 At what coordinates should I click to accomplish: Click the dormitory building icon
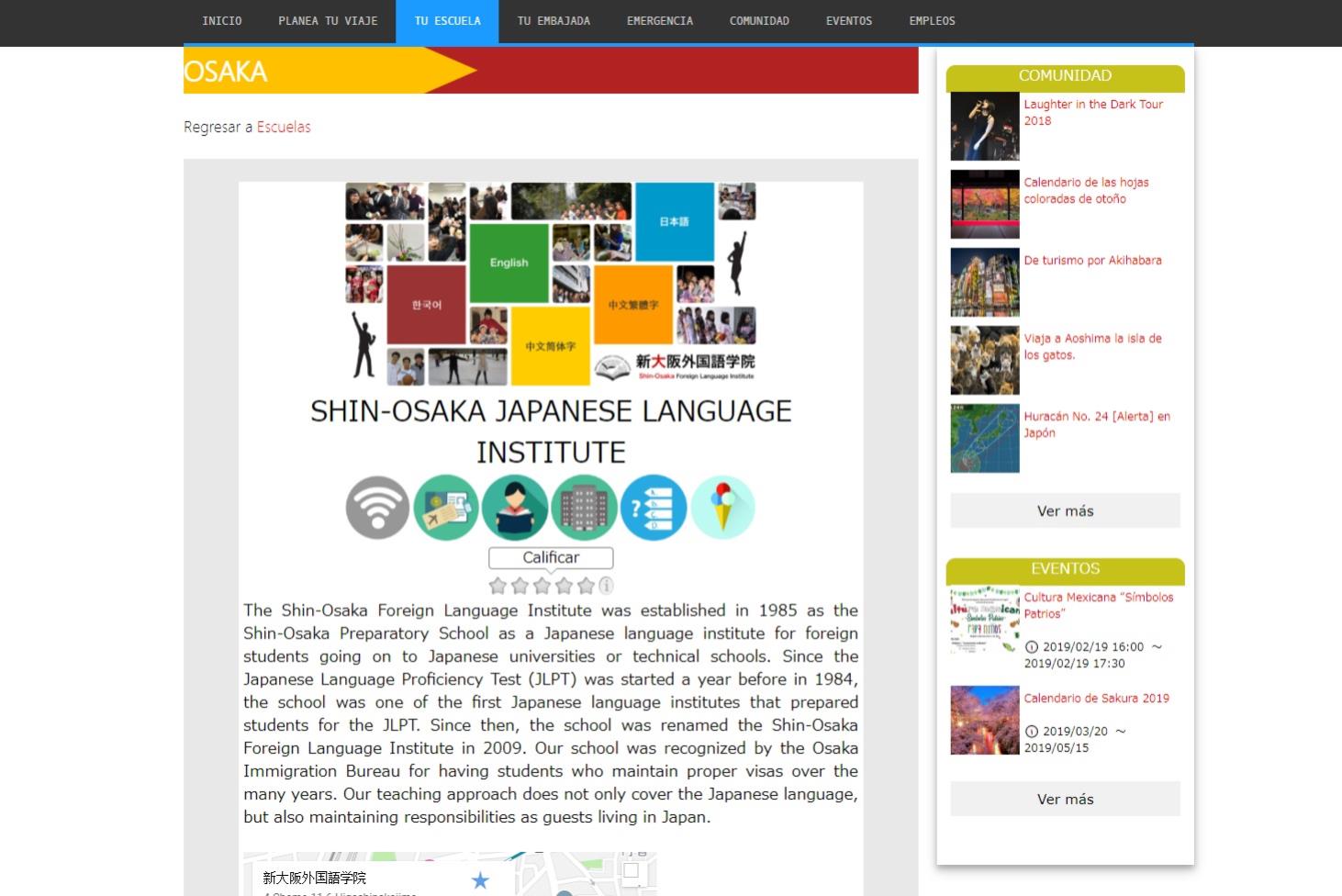(x=585, y=508)
